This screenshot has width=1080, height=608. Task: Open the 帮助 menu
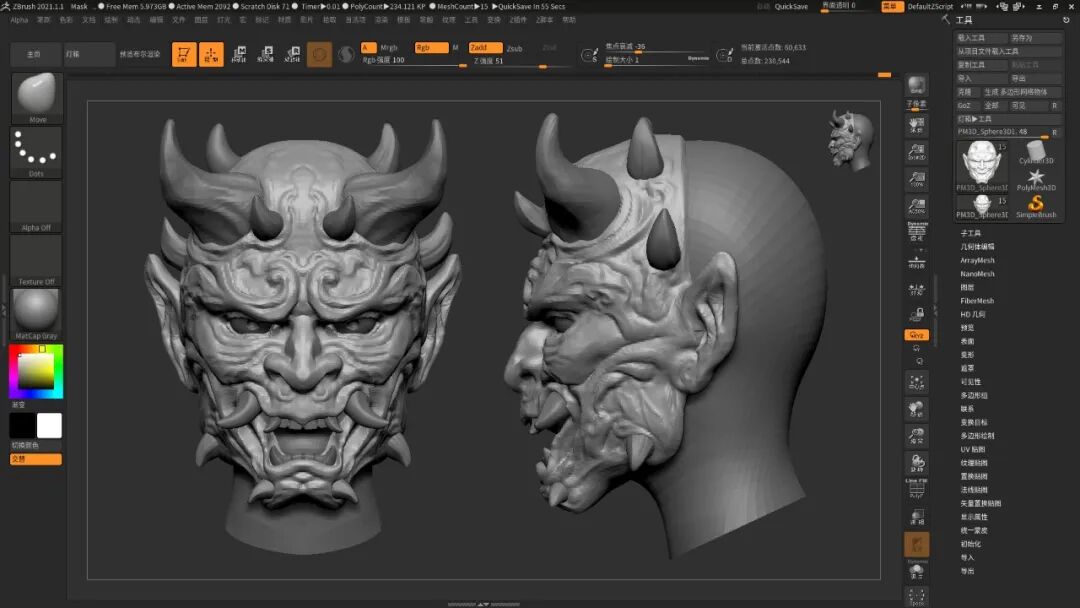(x=569, y=20)
